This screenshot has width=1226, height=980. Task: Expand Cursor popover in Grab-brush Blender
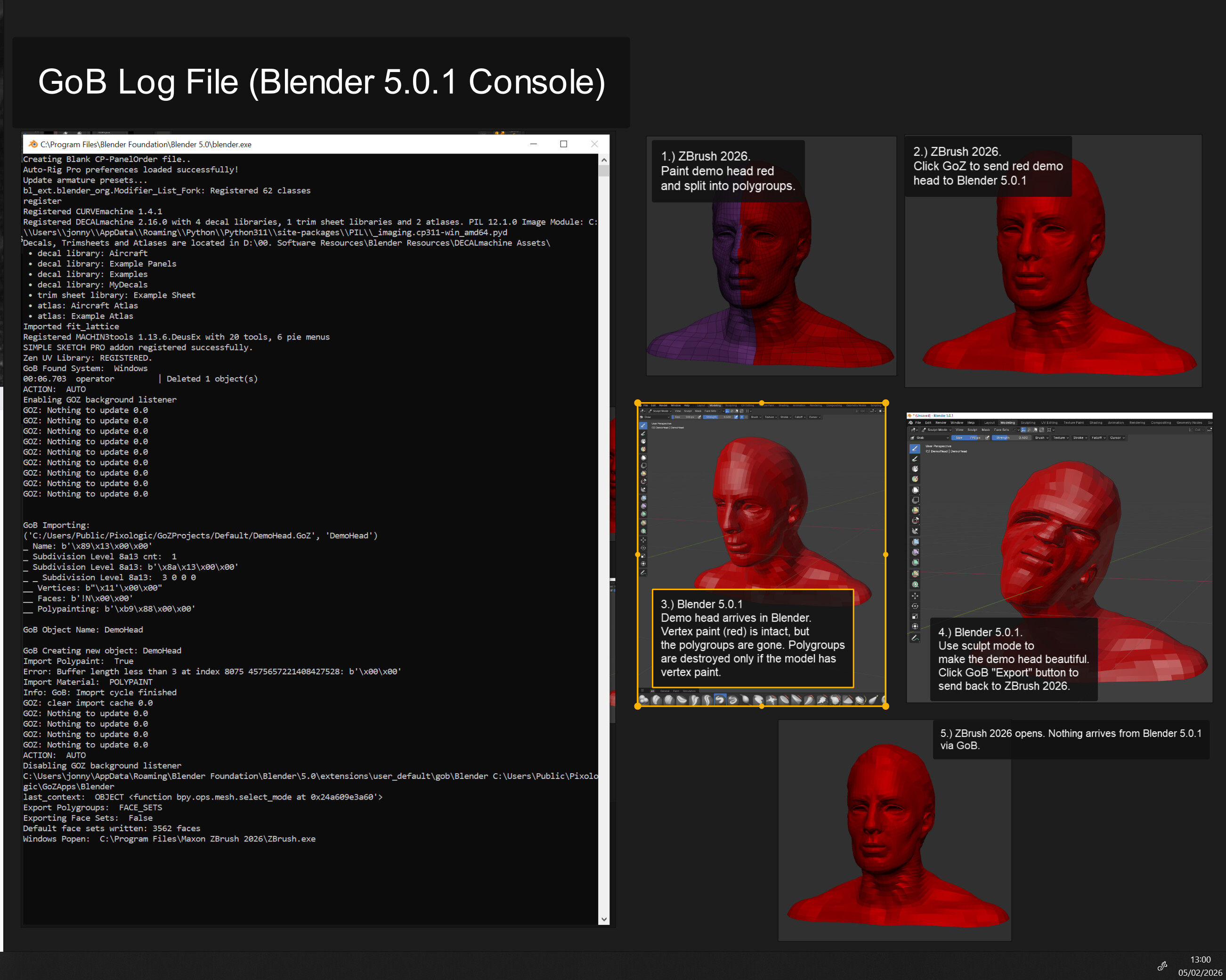click(x=1117, y=437)
